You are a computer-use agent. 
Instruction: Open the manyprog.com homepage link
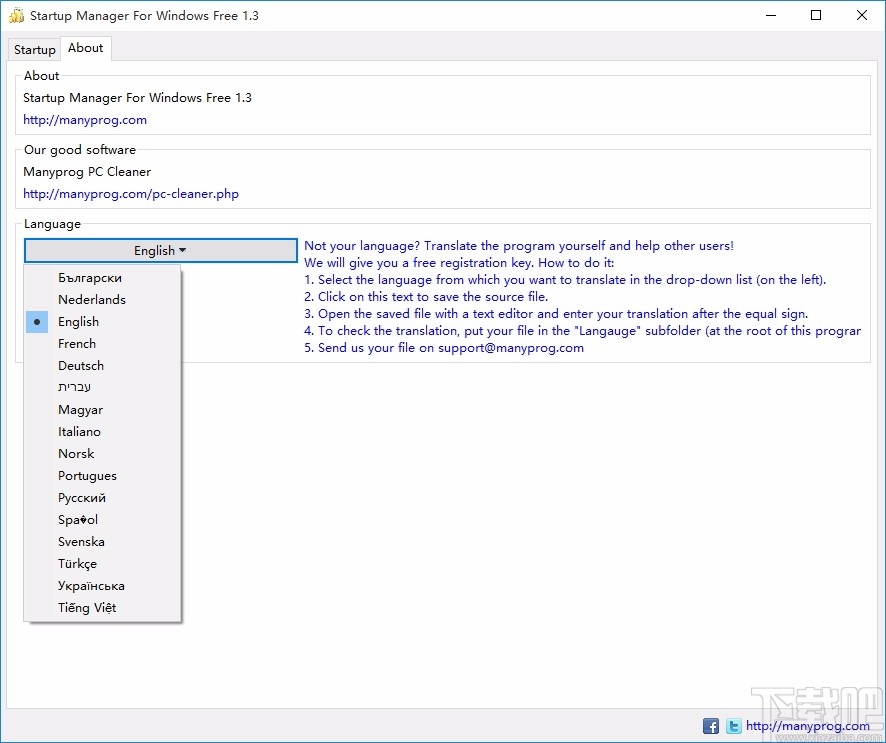(x=85, y=119)
